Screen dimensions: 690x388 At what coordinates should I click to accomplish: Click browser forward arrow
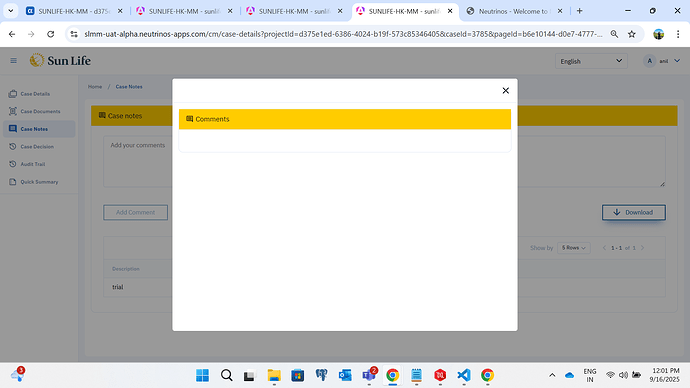coord(31,34)
